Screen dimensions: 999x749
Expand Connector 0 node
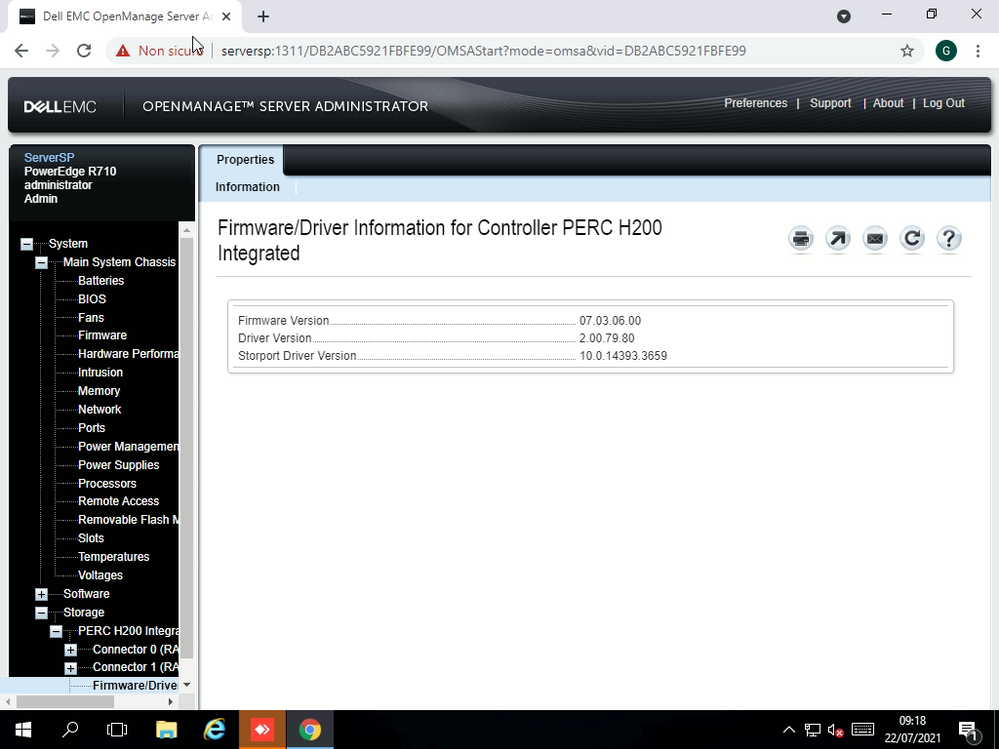(x=71, y=650)
